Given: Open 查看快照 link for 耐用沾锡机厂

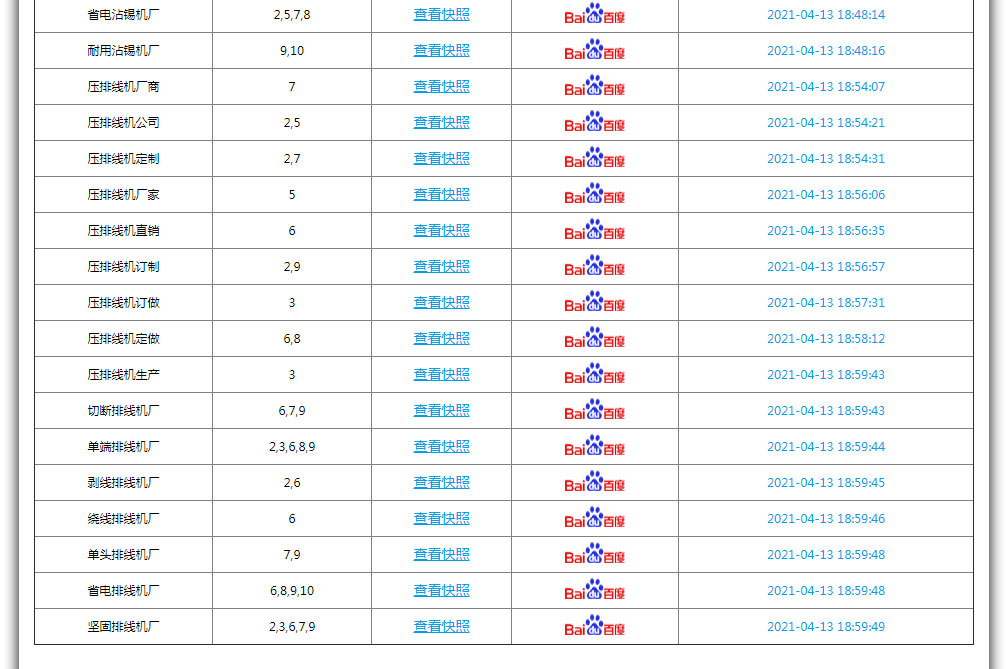Looking at the screenshot, I should (x=441, y=50).
